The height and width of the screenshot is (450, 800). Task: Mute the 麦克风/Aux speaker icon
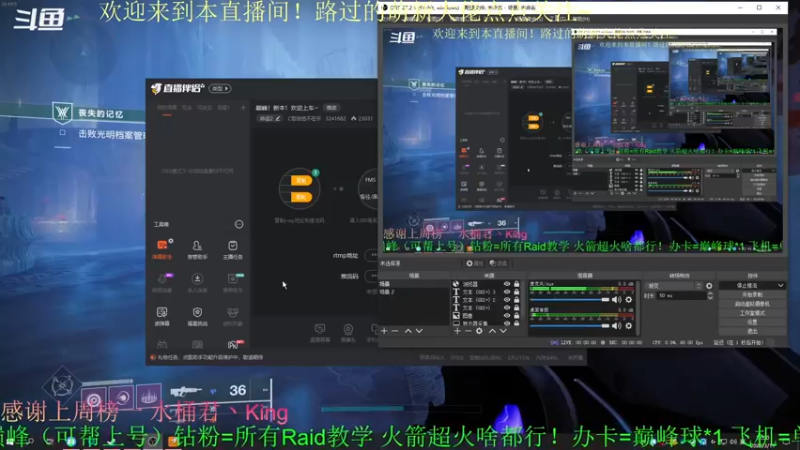tap(616, 300)
